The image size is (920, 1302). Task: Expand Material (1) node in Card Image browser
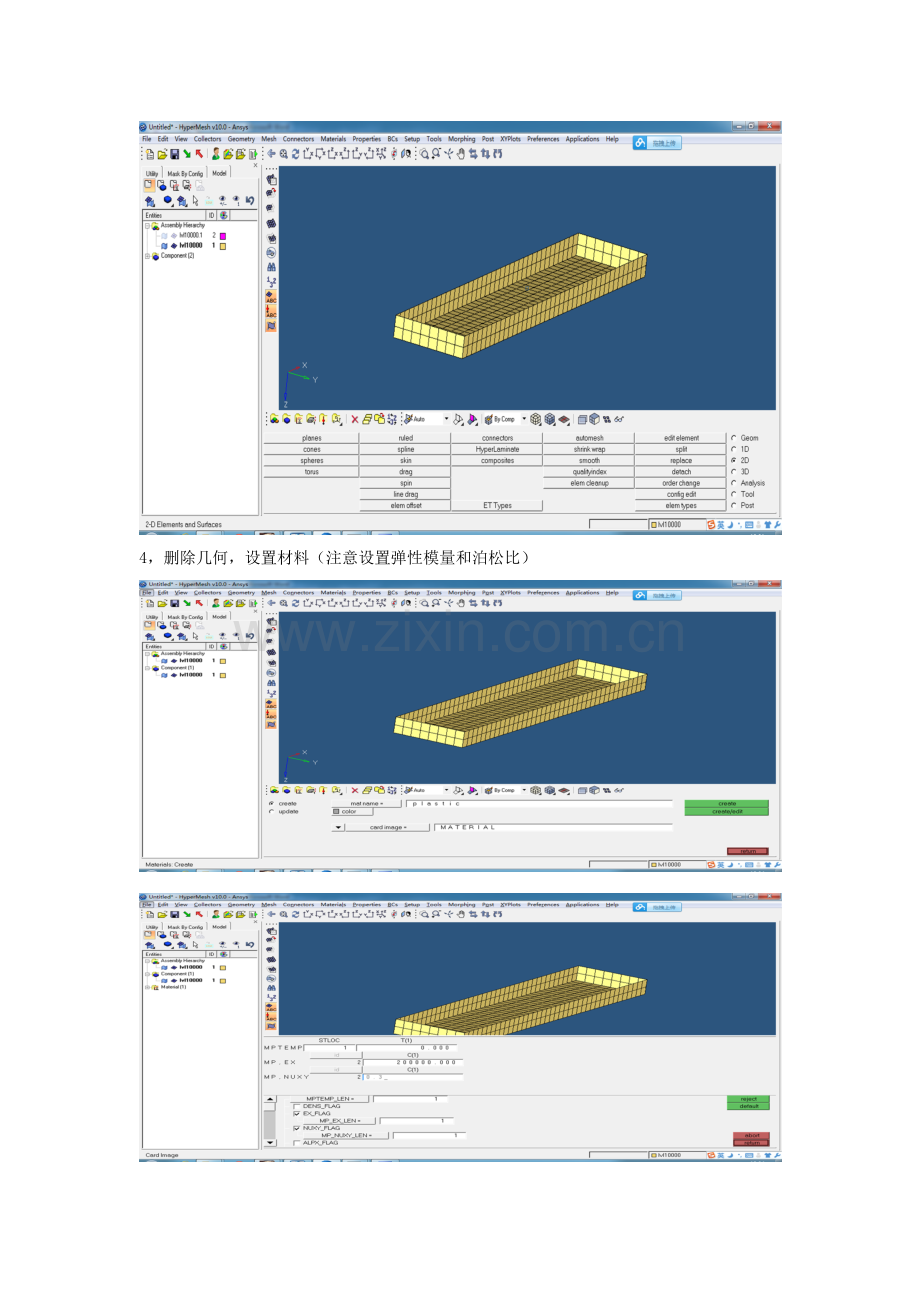tap(147, 987)
